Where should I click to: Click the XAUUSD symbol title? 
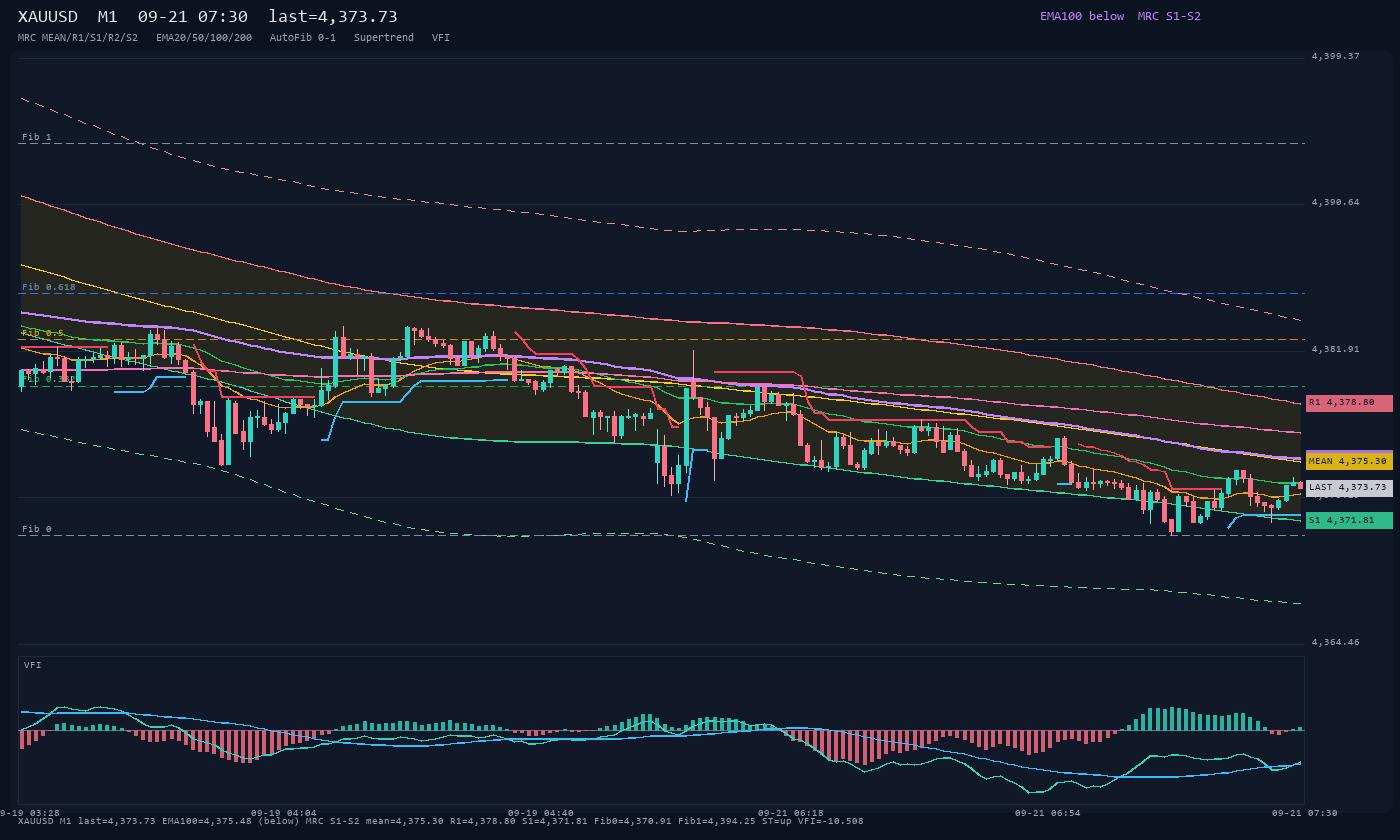pos(48,17)
